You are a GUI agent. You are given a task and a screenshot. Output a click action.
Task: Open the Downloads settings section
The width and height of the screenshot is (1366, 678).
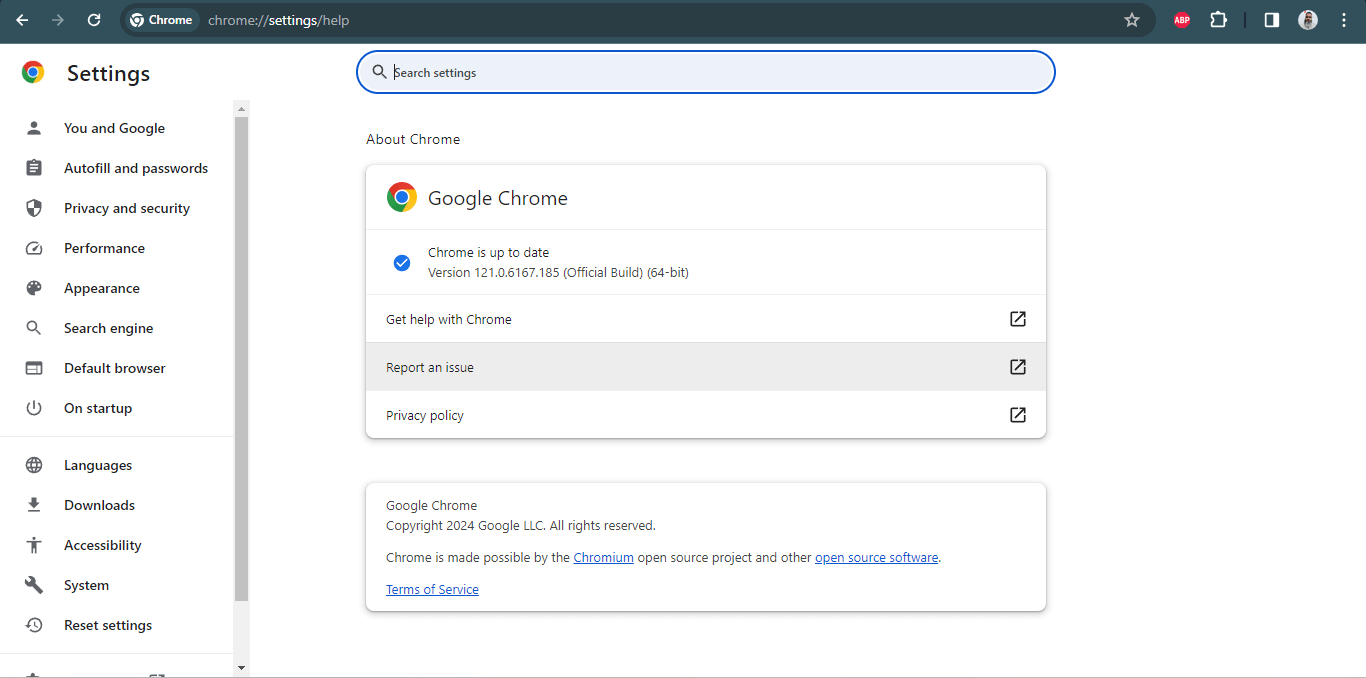point(99,505)
